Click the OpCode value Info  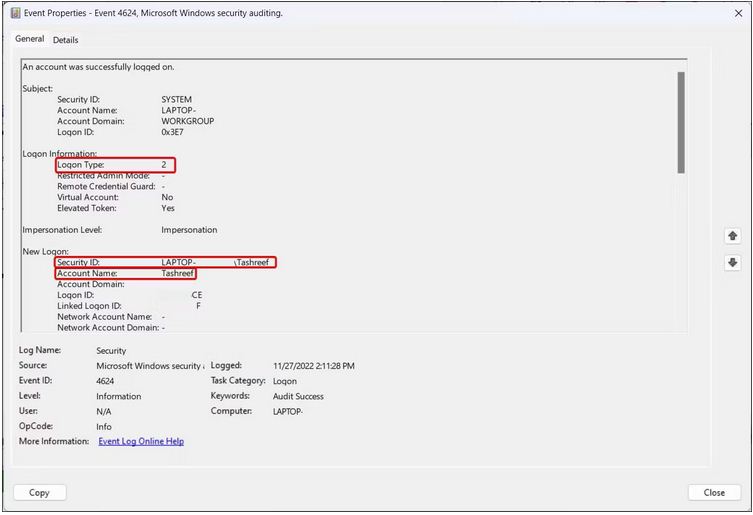click(x=104, y=427)
